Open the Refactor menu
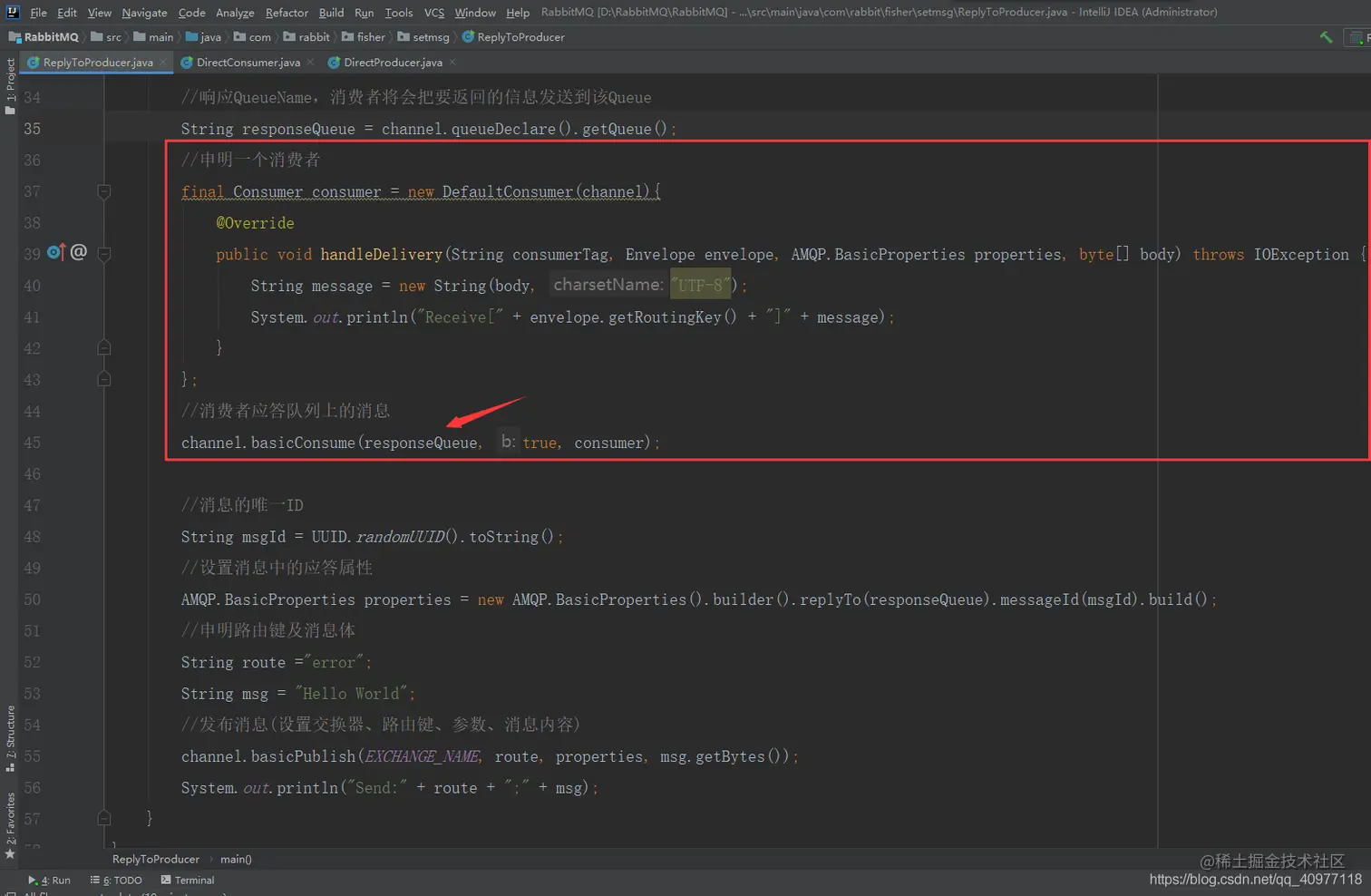Screen dimensions: 1371x896 [287, 13]
